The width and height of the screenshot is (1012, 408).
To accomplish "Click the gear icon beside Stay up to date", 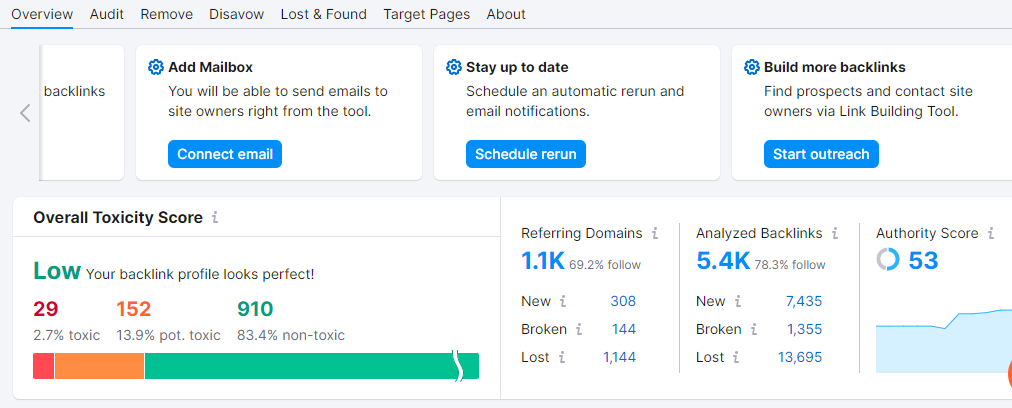I will click(454, 68).
